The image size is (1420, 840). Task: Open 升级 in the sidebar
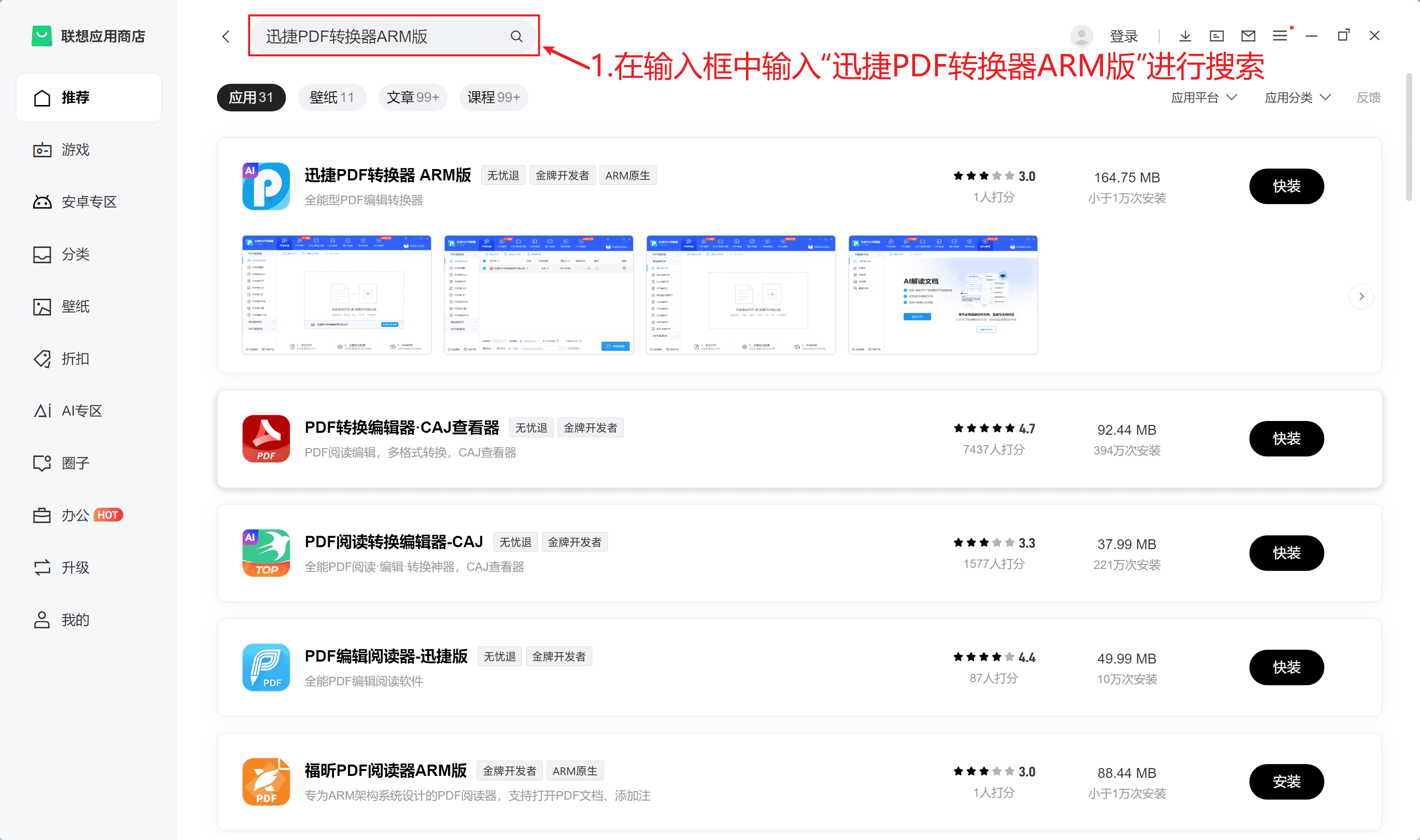point(89,568)
